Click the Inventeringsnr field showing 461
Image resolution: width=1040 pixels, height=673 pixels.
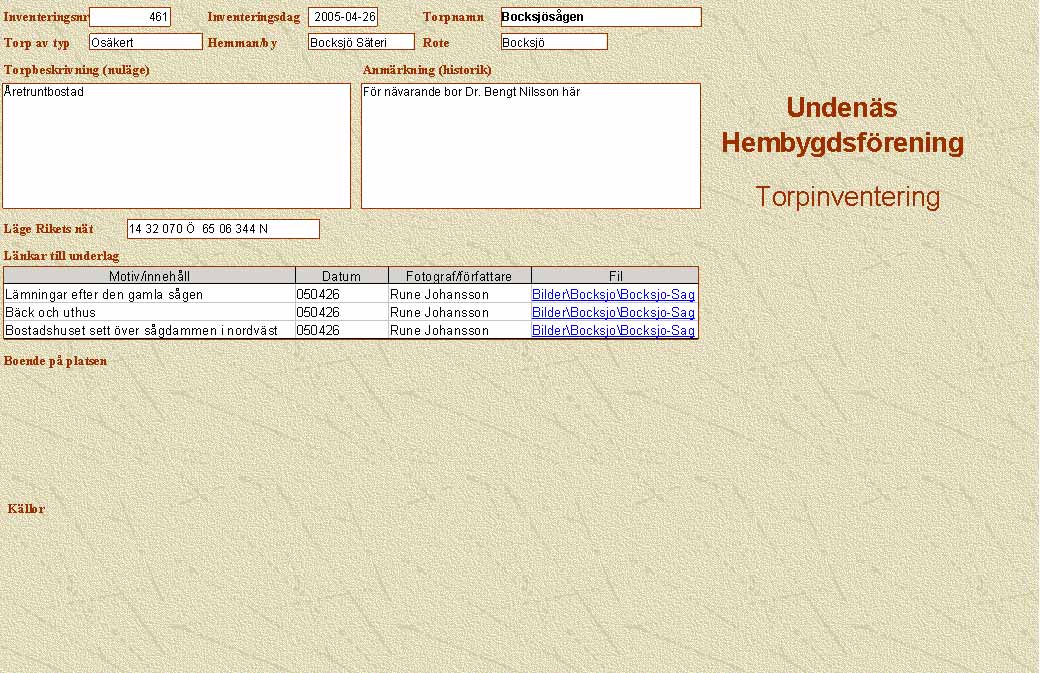130,17
